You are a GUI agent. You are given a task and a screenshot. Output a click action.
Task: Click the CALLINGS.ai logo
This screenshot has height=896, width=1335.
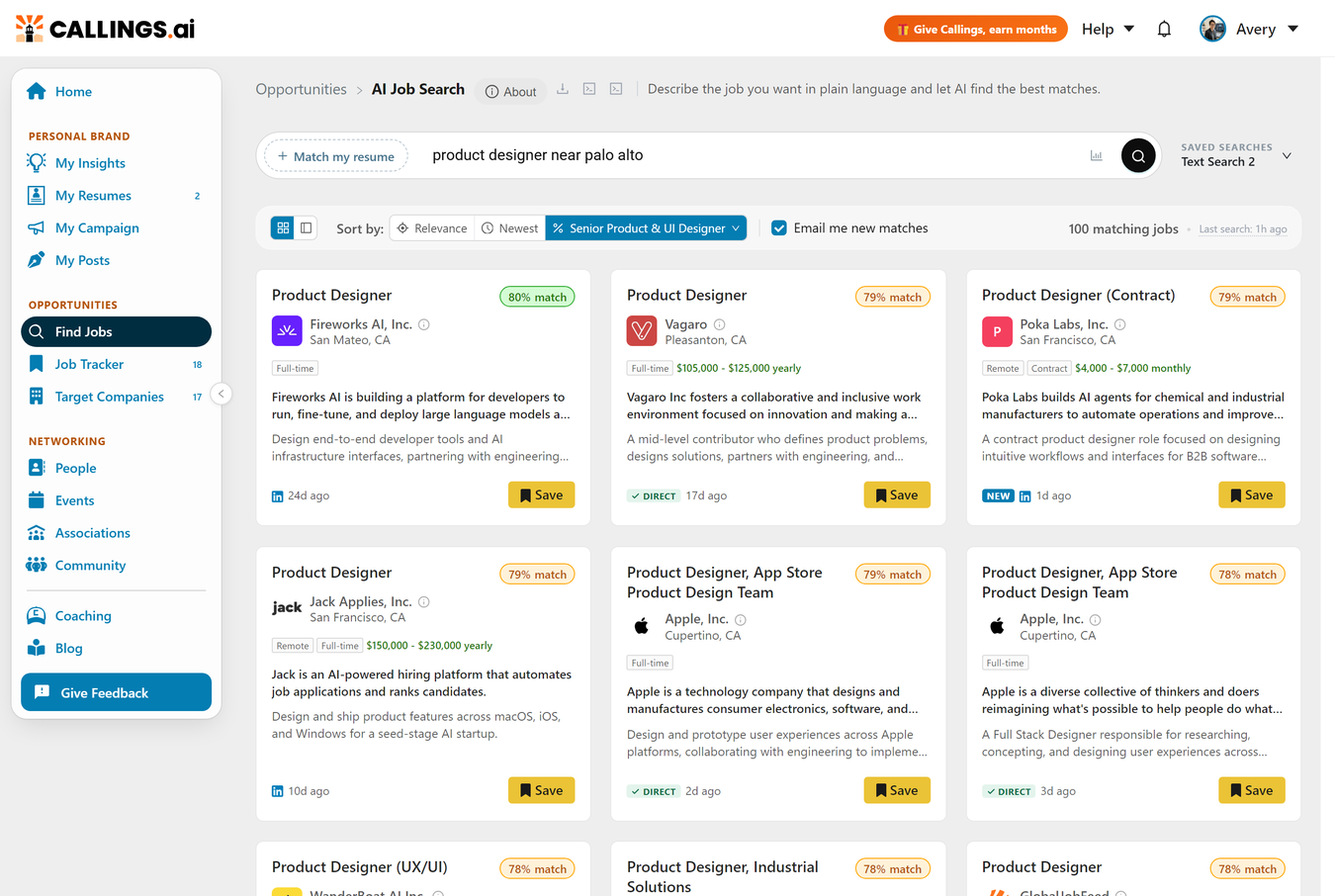(x=105, y=29)
